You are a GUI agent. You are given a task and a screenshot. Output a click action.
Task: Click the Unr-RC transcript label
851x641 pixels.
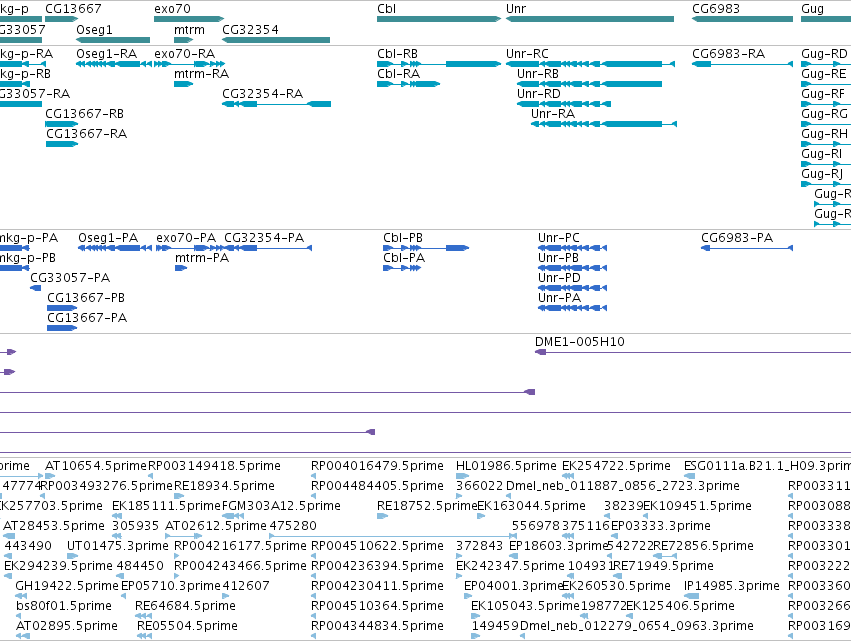pos(527,54)
